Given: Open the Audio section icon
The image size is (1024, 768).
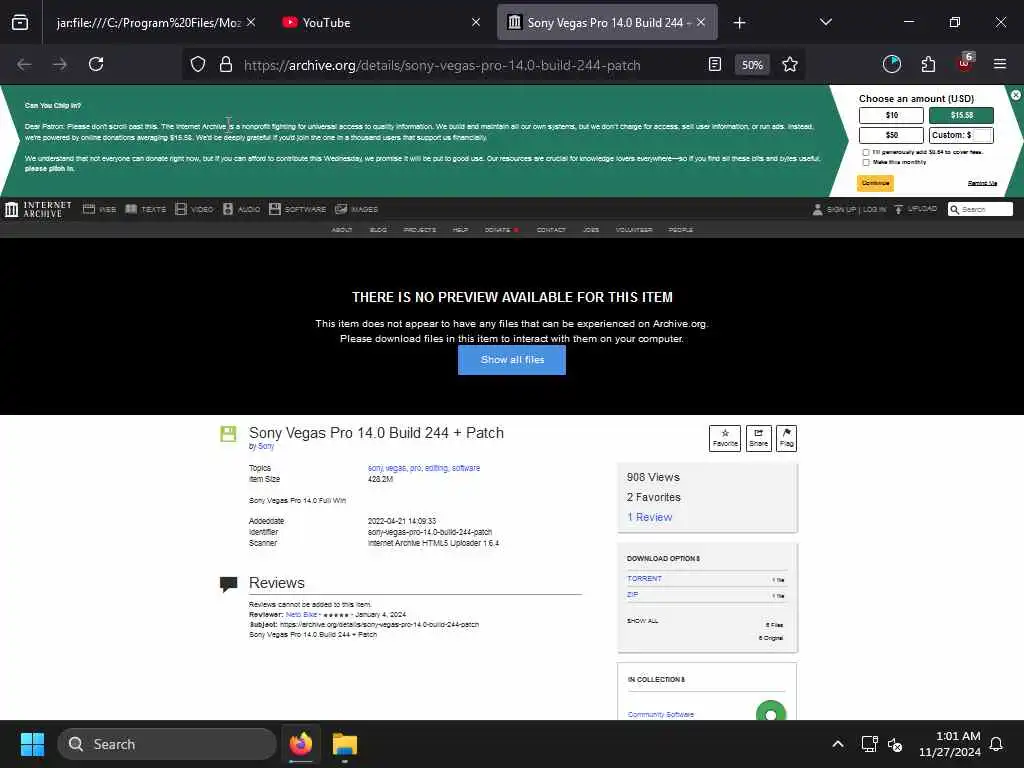Looking at the screenshot, I should tap(228, 209).
